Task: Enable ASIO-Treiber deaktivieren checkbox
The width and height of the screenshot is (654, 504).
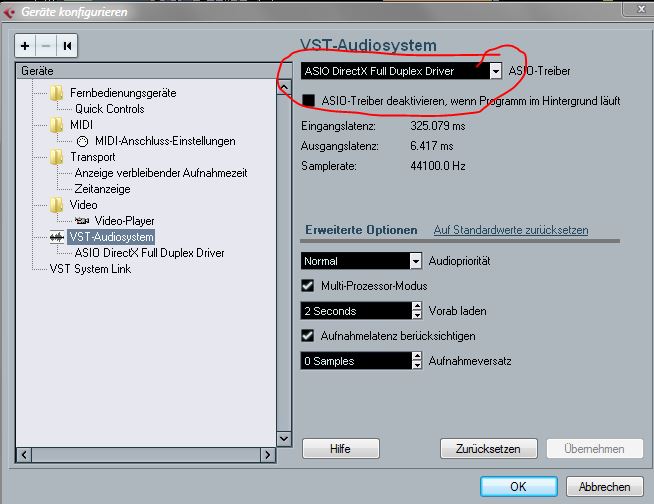Action: tap(308, 101)
